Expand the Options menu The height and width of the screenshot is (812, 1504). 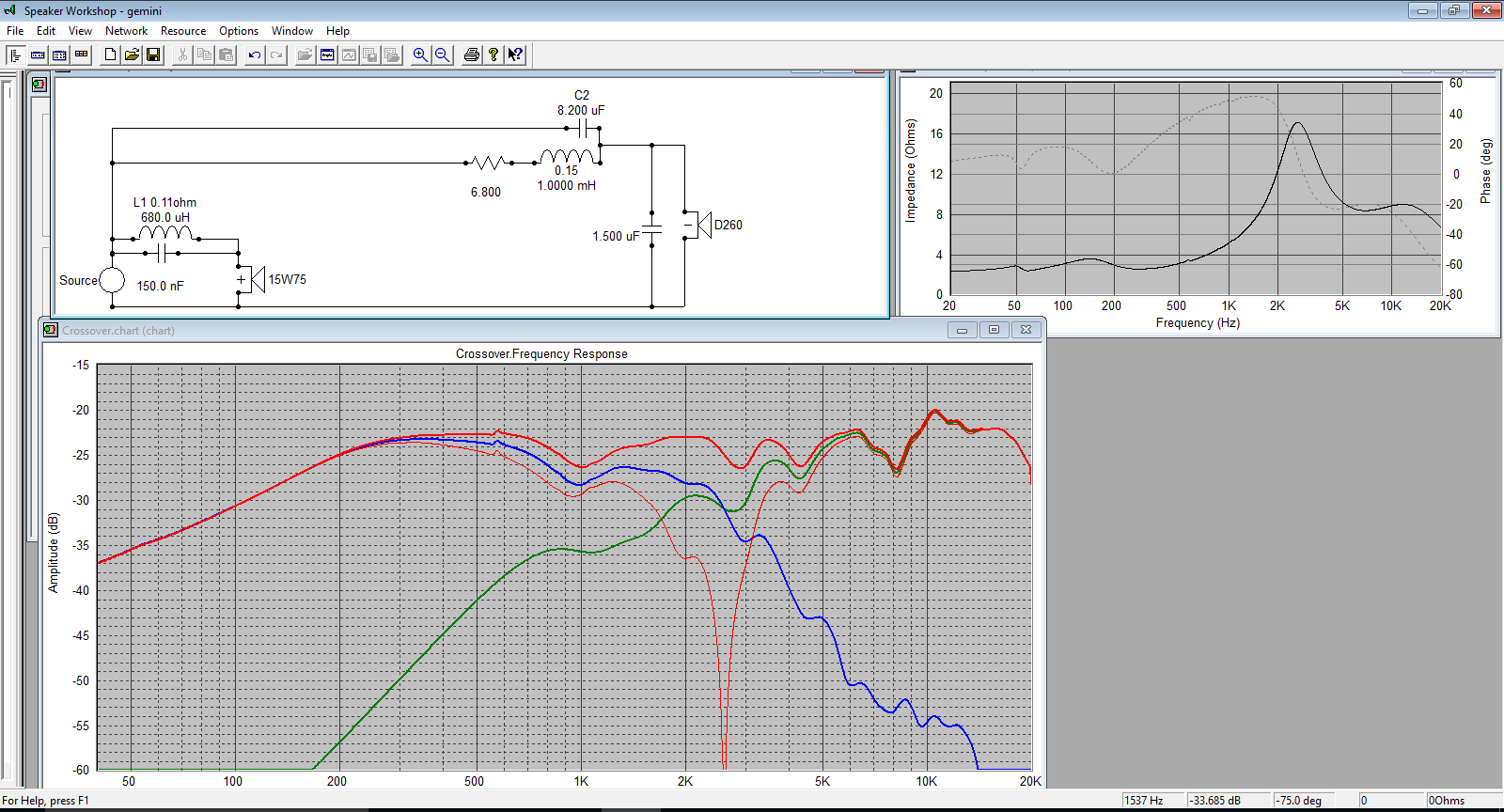point(239,31)
